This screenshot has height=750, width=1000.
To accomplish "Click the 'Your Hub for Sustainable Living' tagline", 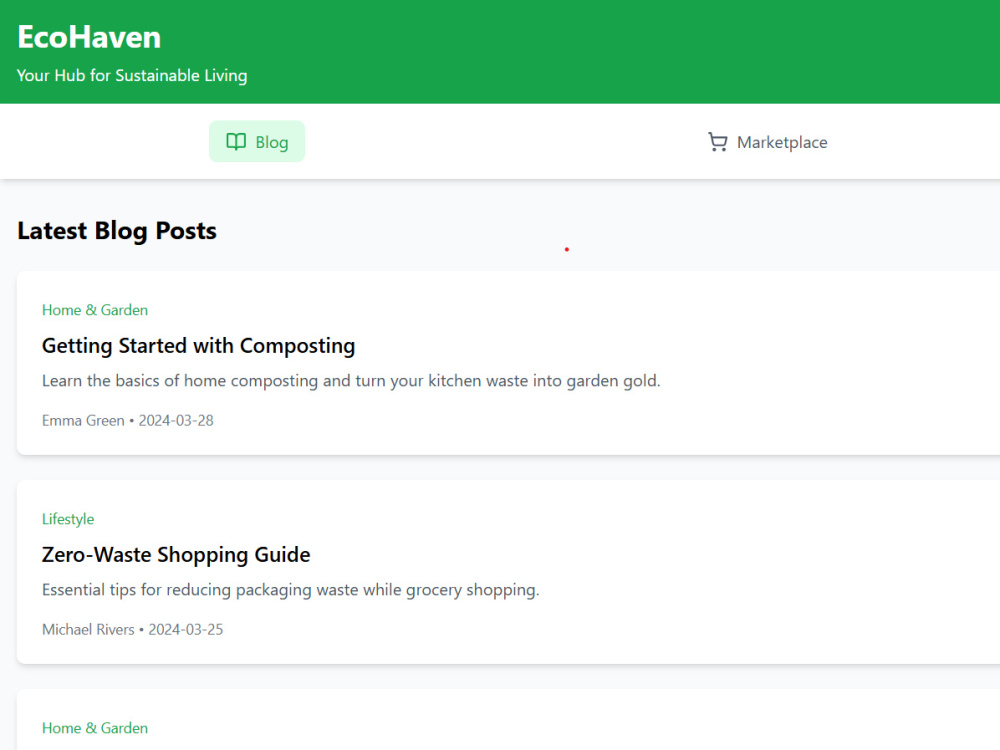I will click(132, 75).
